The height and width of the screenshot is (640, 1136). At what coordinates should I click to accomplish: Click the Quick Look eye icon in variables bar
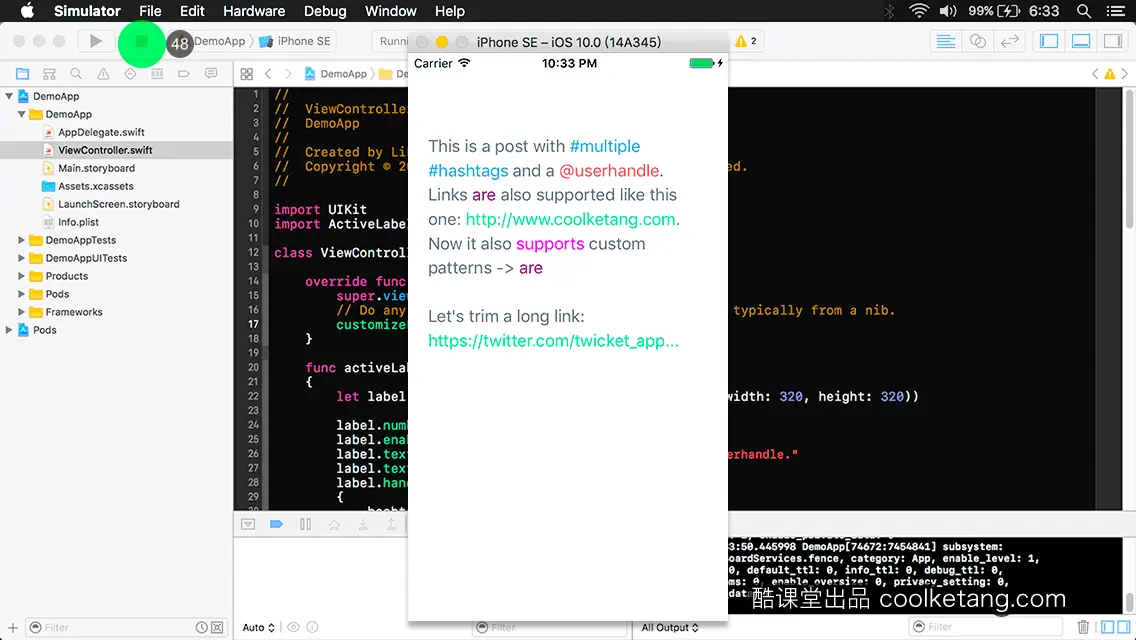click(293, 627)
